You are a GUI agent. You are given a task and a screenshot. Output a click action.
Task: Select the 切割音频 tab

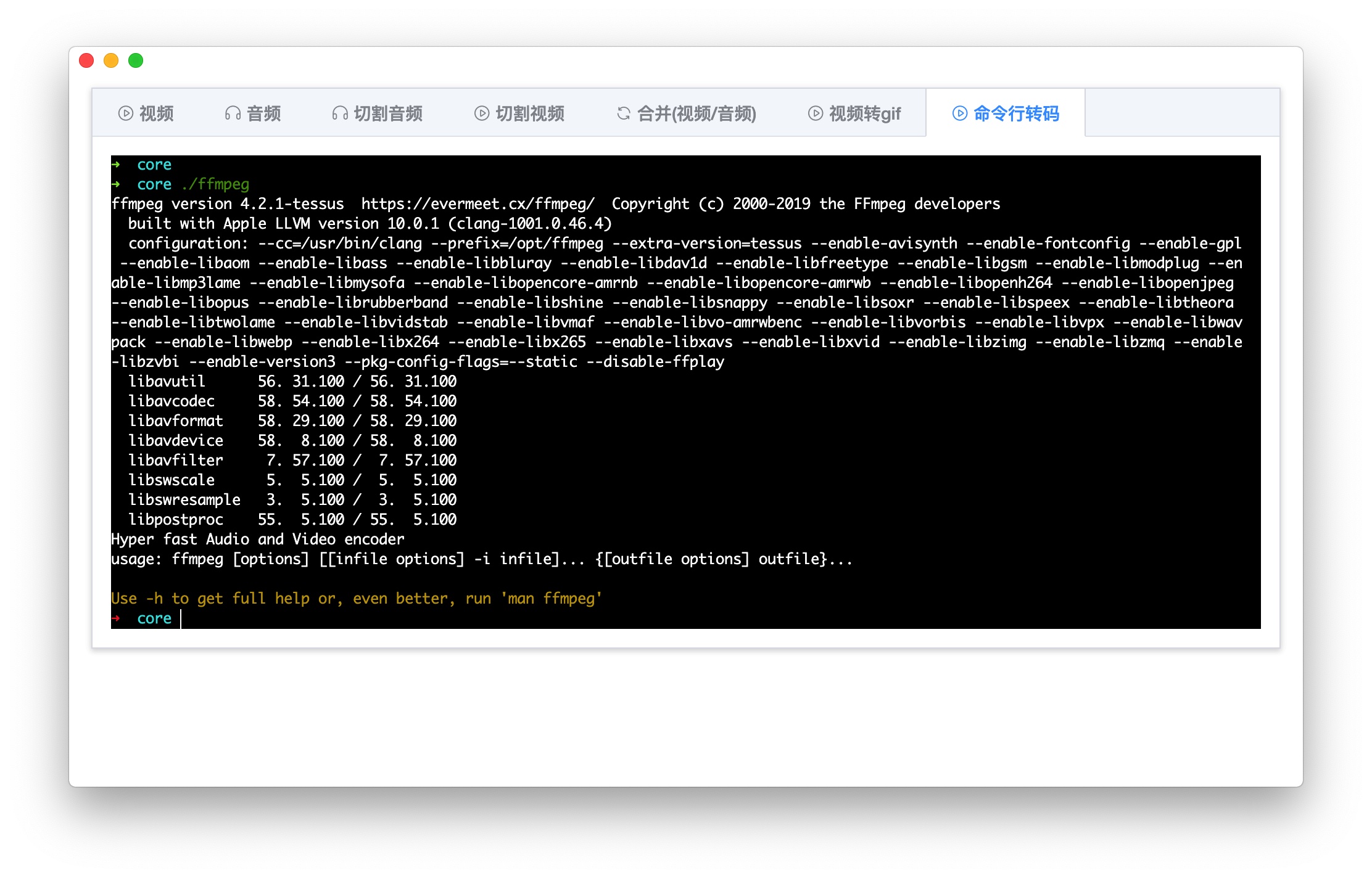pyautogui.click(x=388, y=113)
